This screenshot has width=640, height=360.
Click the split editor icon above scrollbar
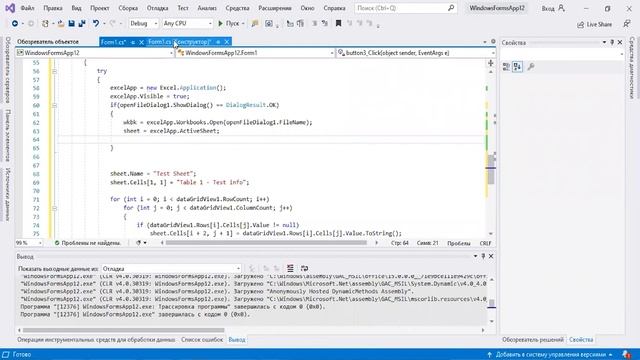pyautogui.click(x=491, y=63)
